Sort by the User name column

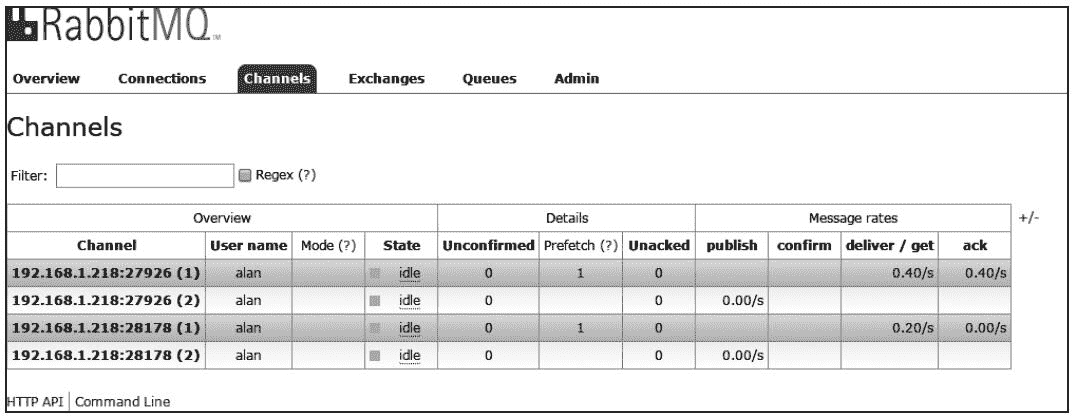pyautogui.click(x=249, y=245)
